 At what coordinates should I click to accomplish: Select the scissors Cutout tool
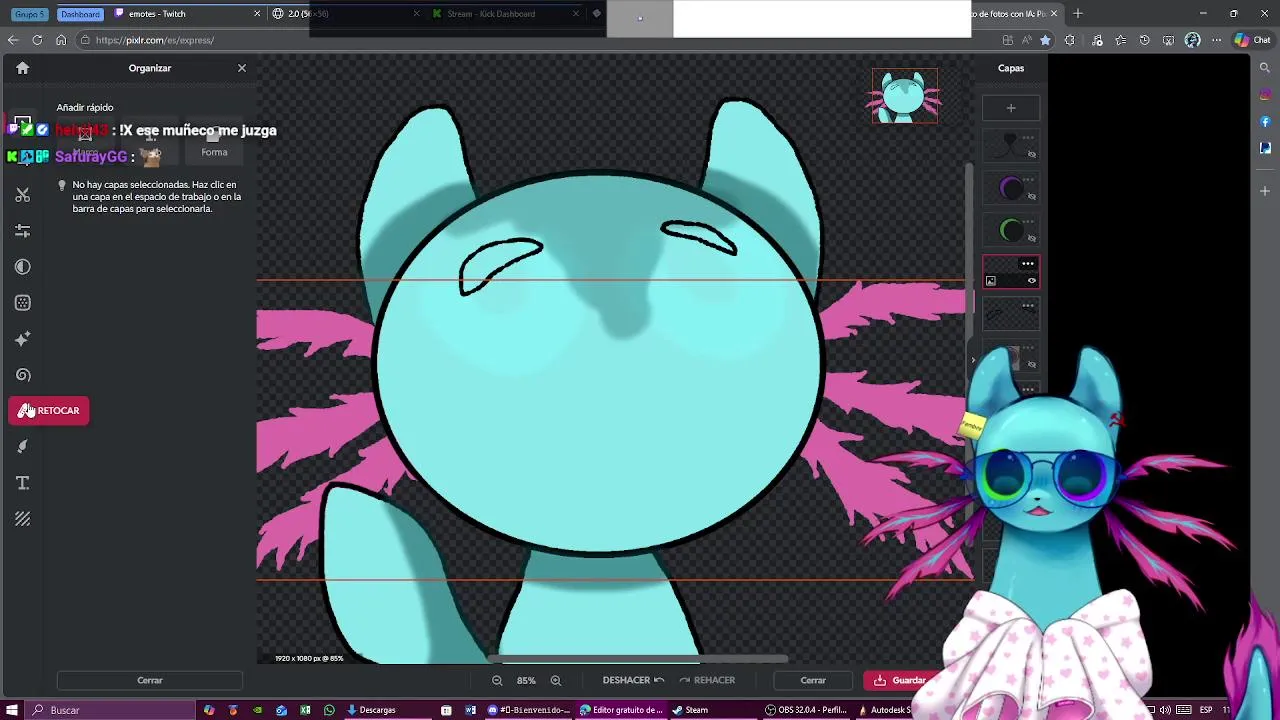(23, 195)
